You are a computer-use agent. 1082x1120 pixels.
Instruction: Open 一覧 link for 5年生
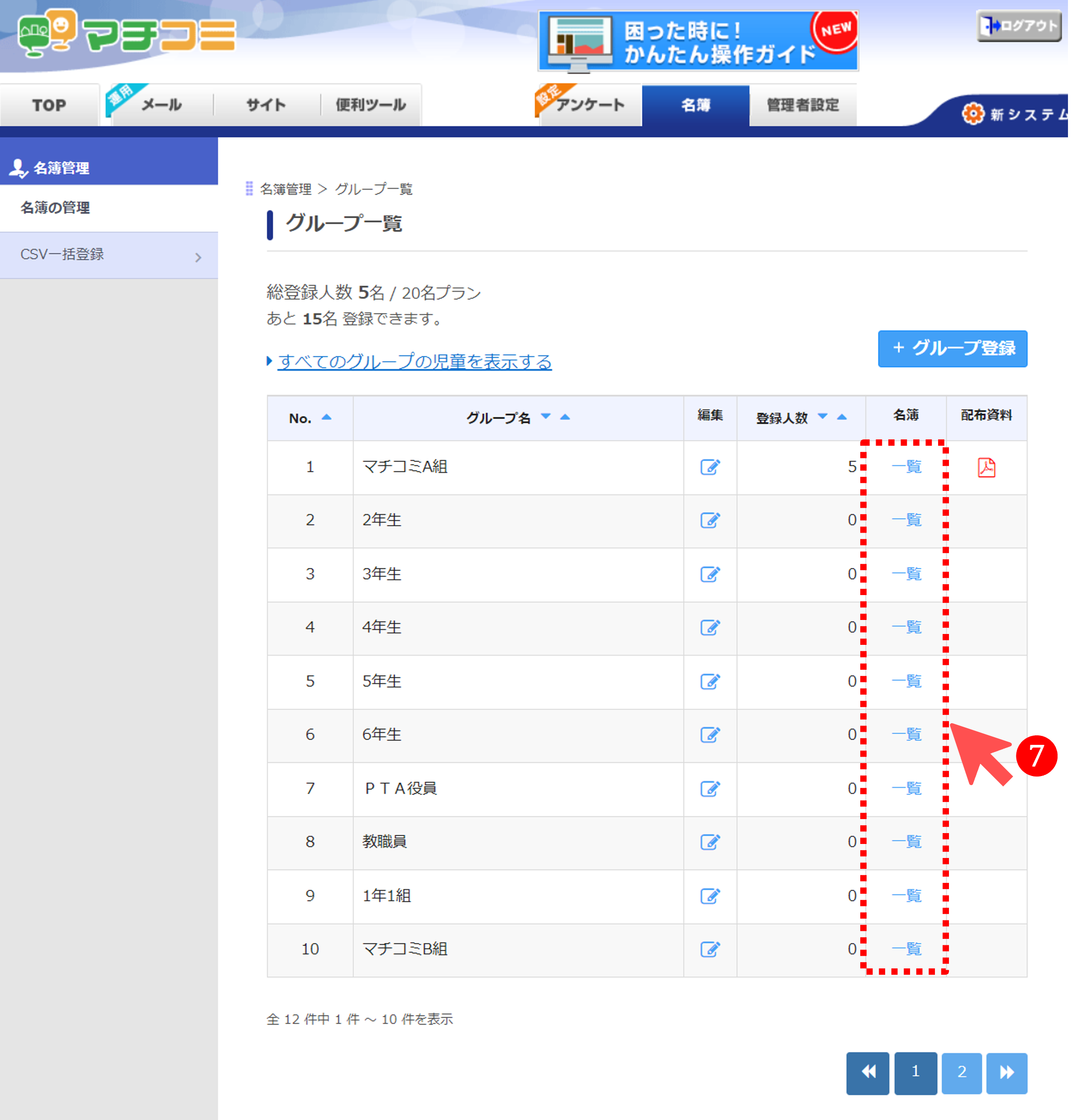pyautogui.click(x=906, y=681)
